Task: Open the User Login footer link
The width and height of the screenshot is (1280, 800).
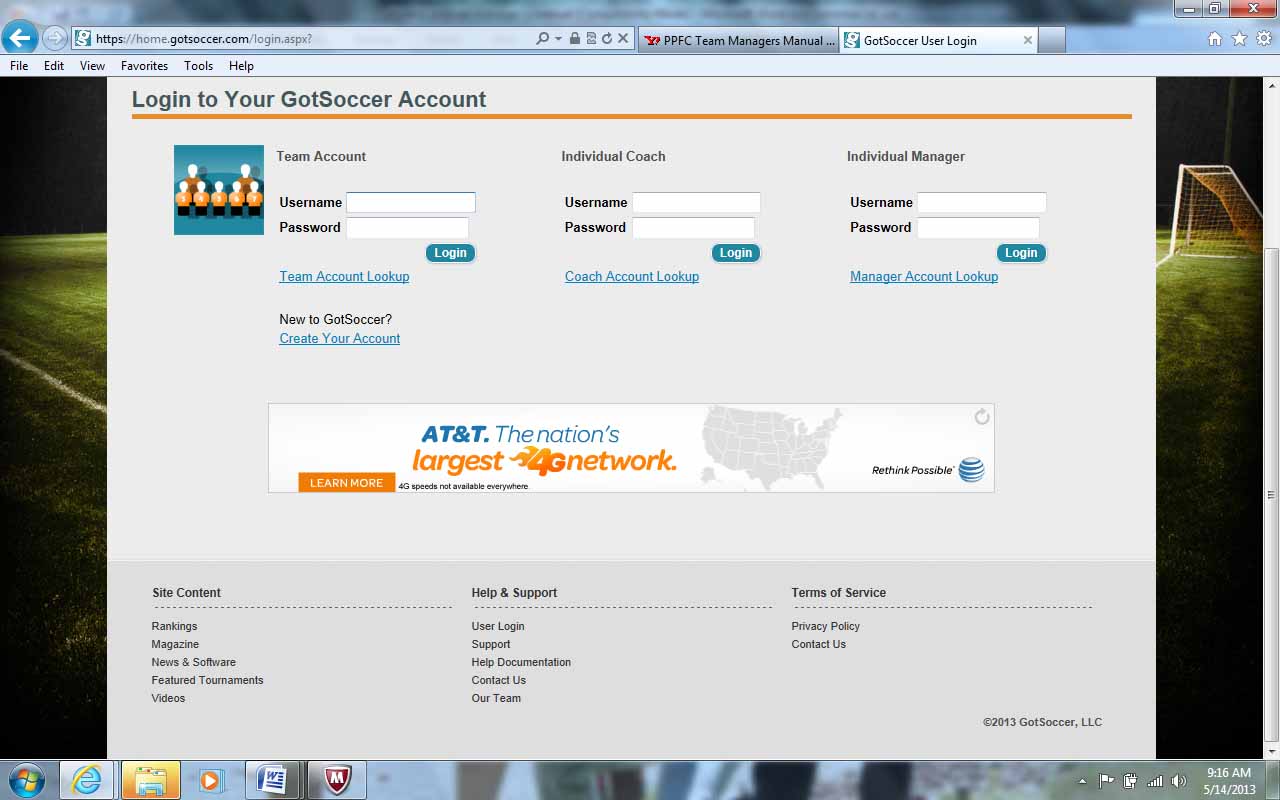Action: [498, 627]
